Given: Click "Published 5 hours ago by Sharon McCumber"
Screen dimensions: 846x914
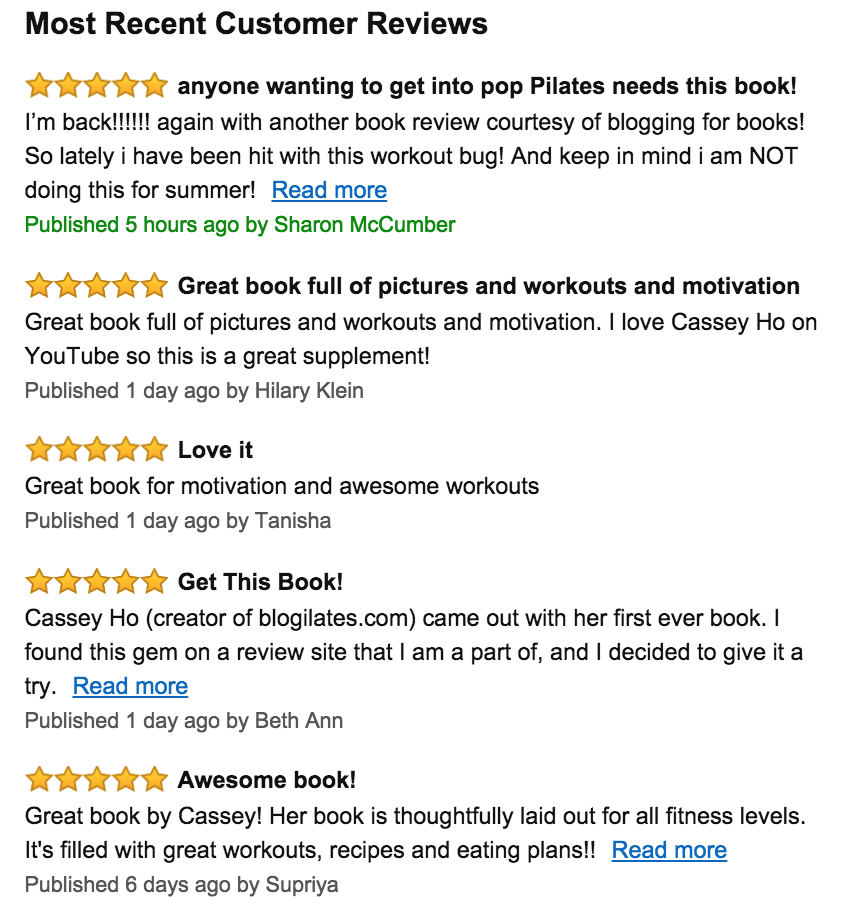Looking at the screenshot, I should [x=240, y=225].
